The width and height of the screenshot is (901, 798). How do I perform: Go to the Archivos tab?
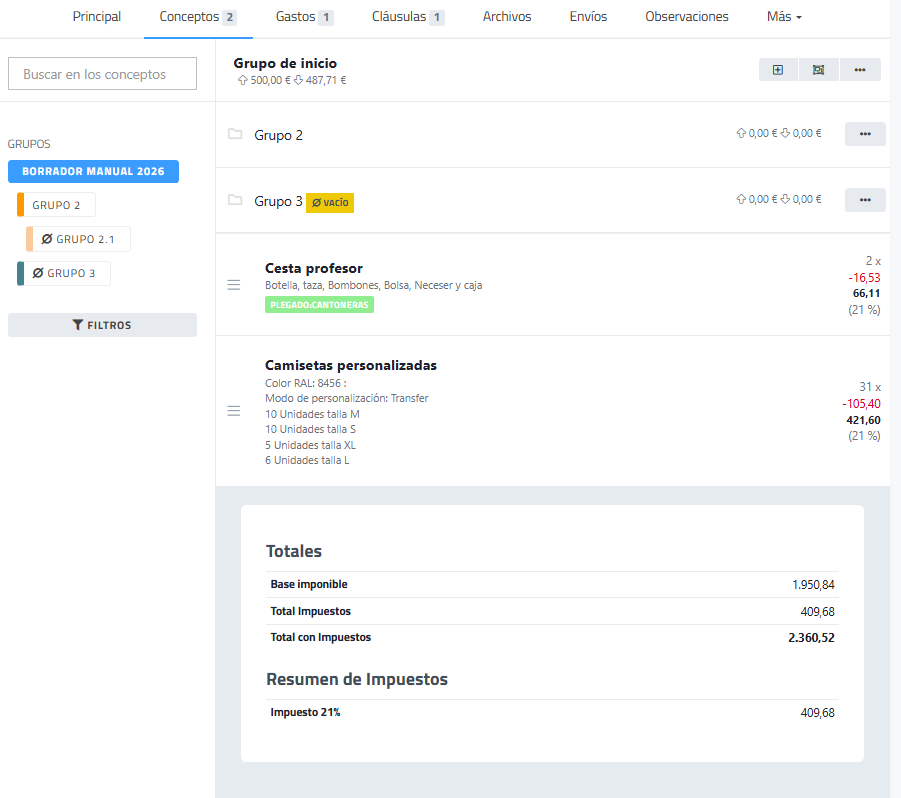507,17
